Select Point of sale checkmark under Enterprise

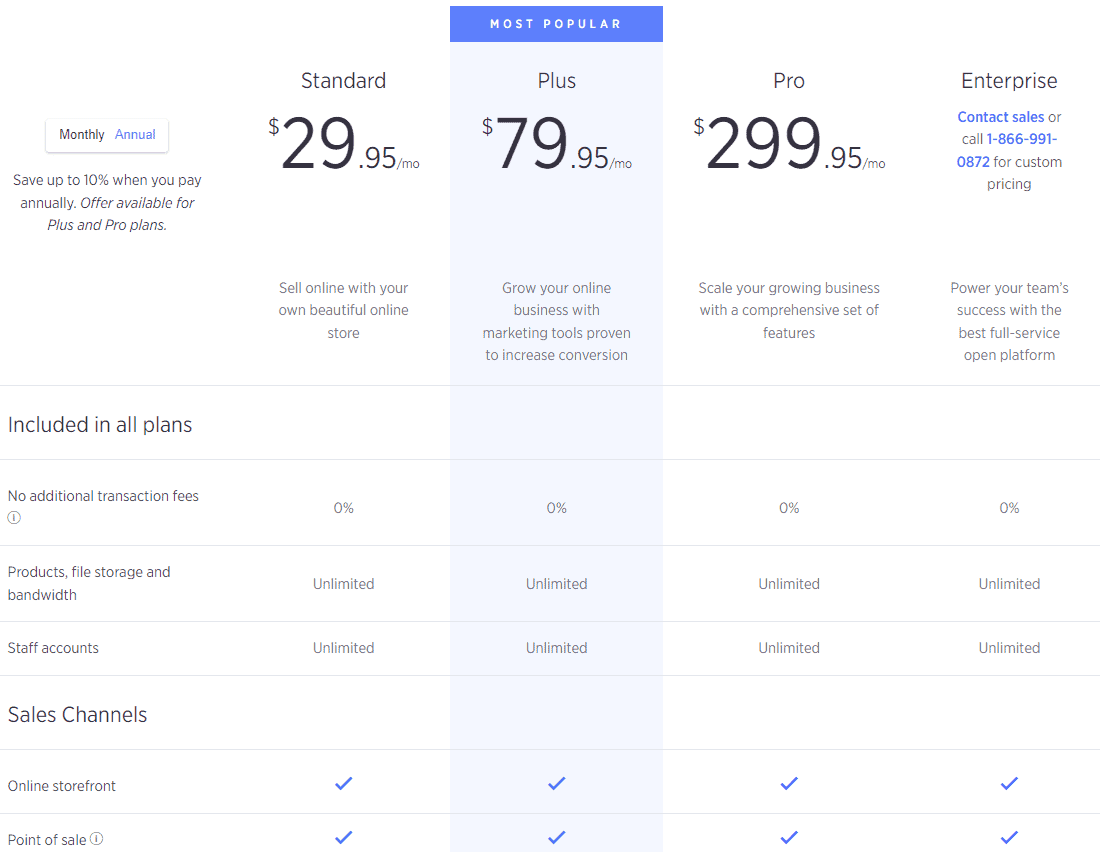tap(1009, 838)
